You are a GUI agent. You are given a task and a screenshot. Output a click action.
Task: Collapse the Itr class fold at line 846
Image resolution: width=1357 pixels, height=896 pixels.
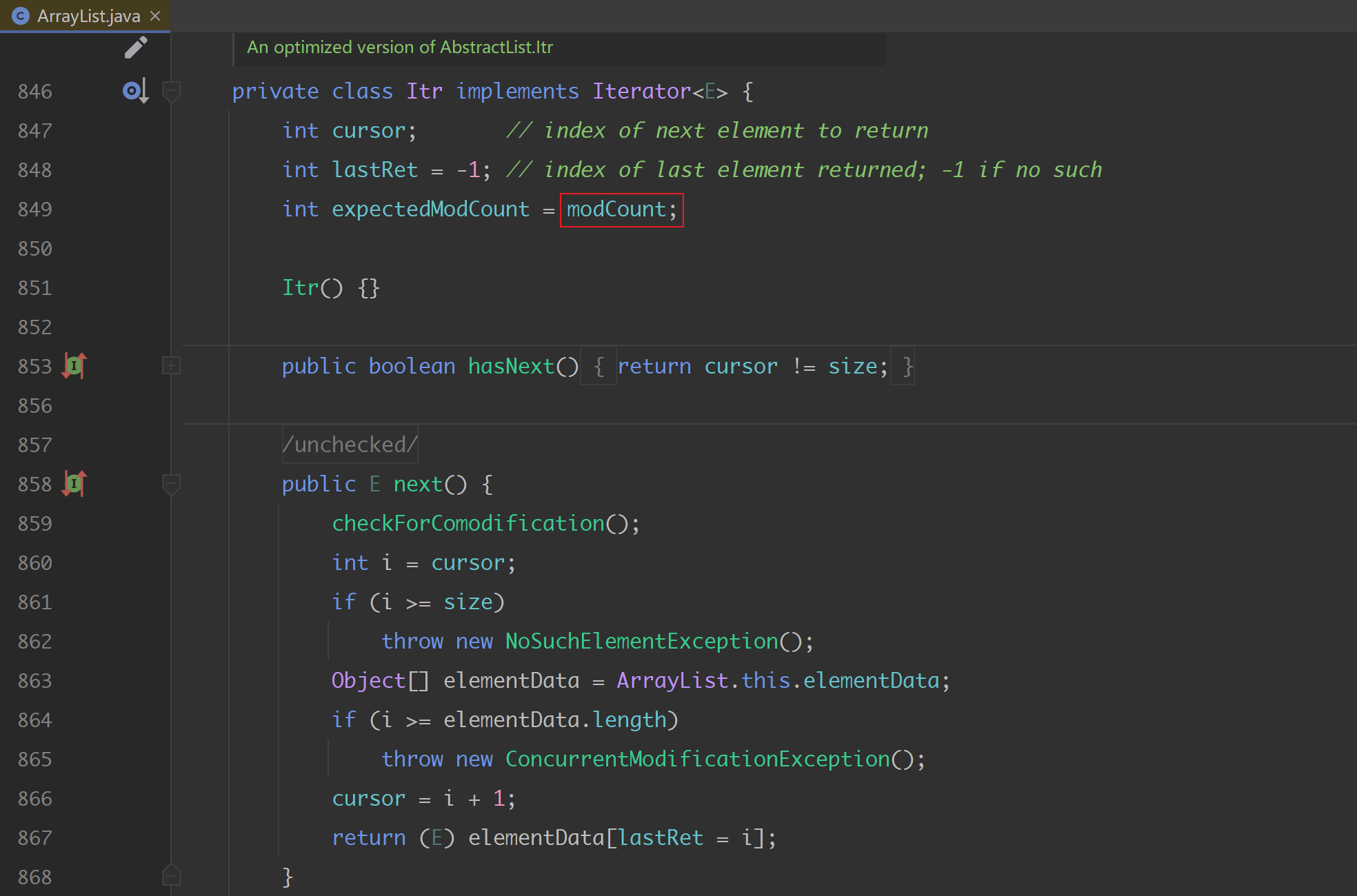[x=171, y=91]
